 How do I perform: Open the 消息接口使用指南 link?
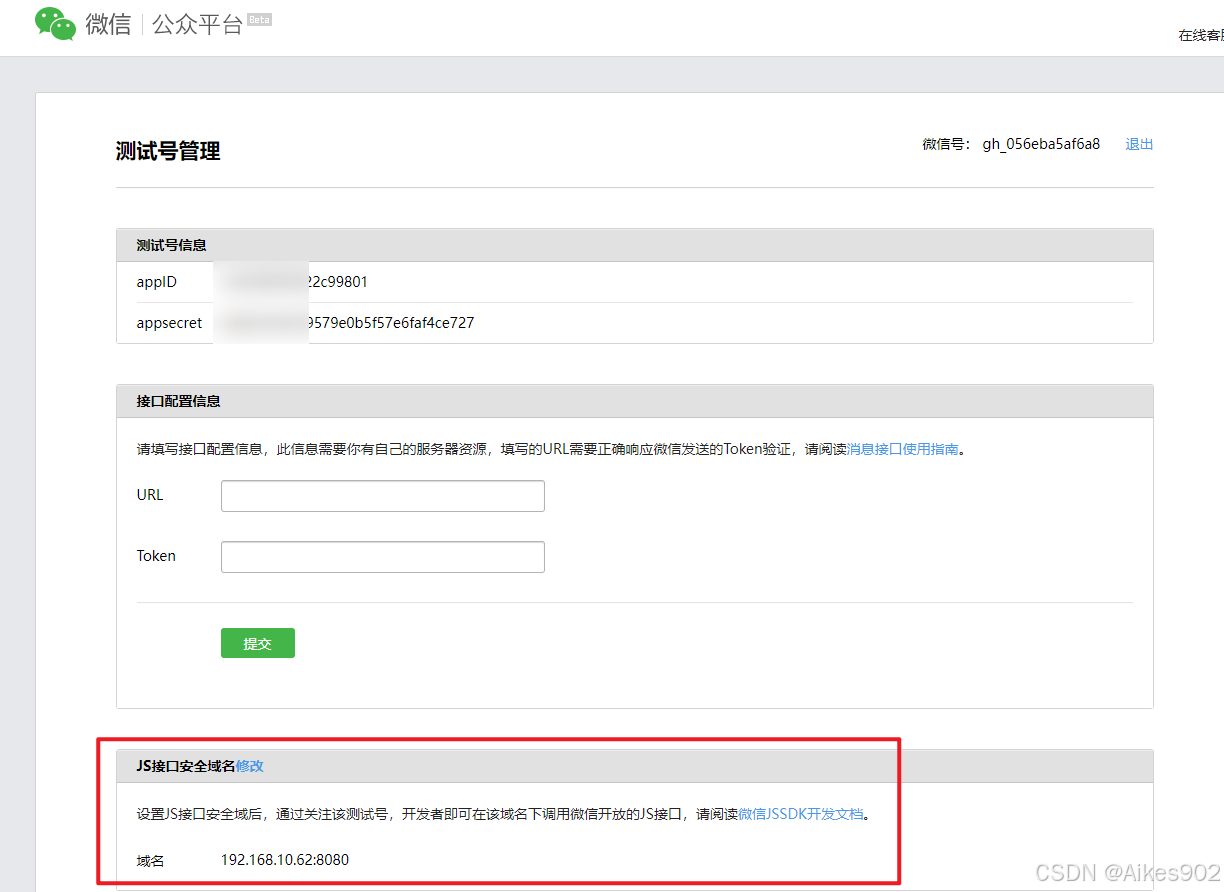(903, 450)
